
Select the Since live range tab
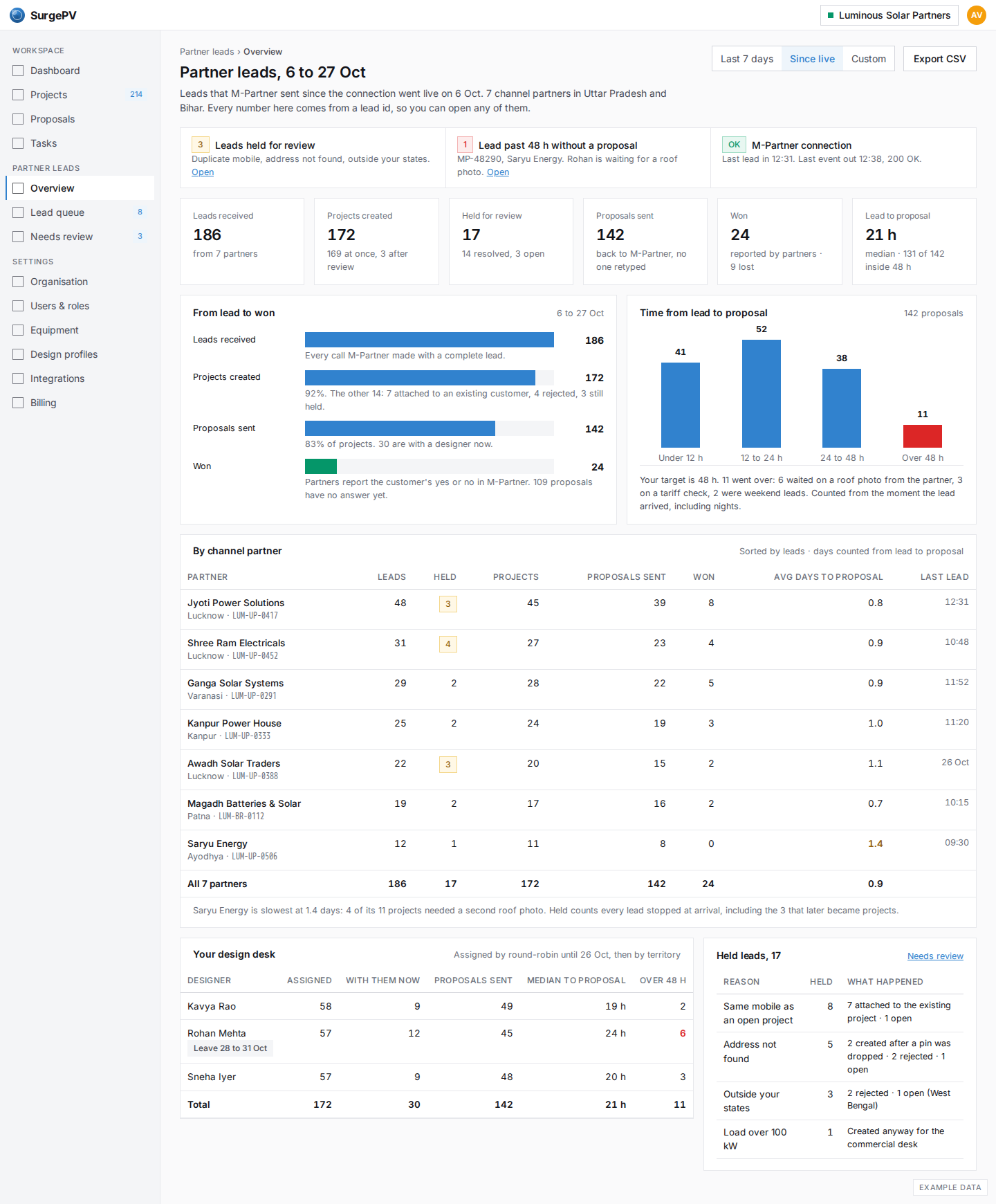[812, 59]
